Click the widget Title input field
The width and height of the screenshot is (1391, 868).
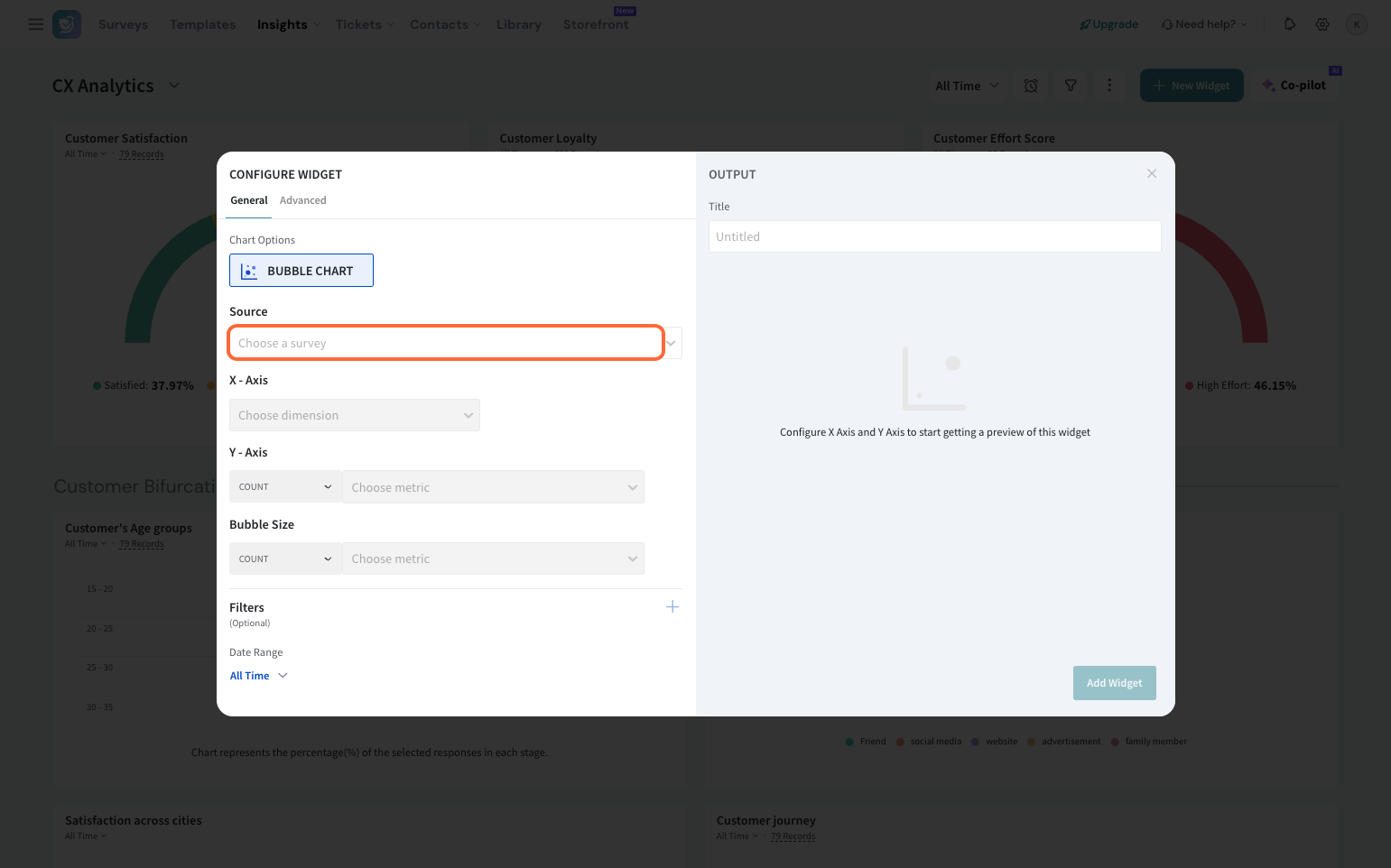(934, 236)
